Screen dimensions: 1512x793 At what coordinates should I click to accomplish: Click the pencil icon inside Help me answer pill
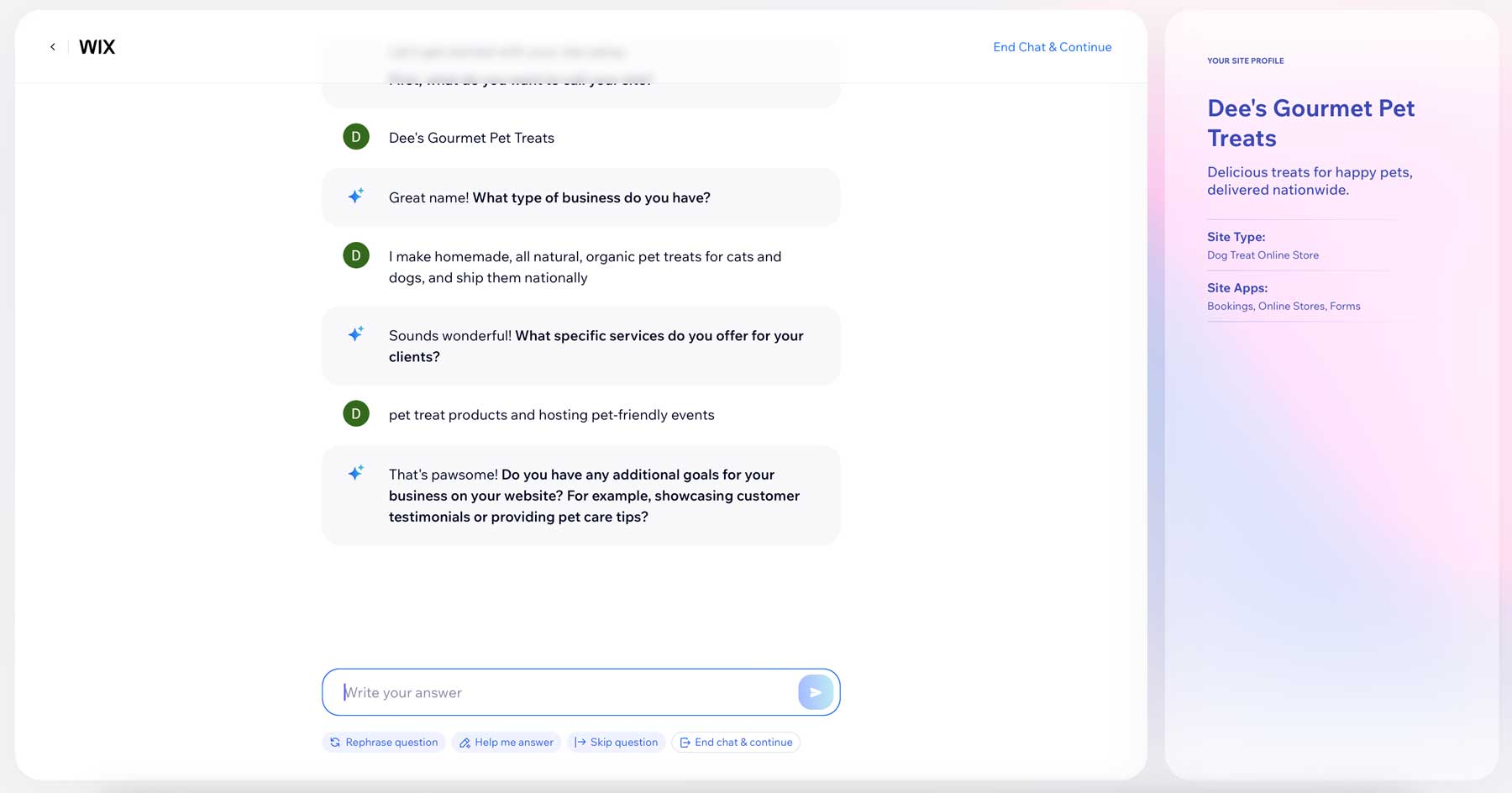(x=464, y=742)
